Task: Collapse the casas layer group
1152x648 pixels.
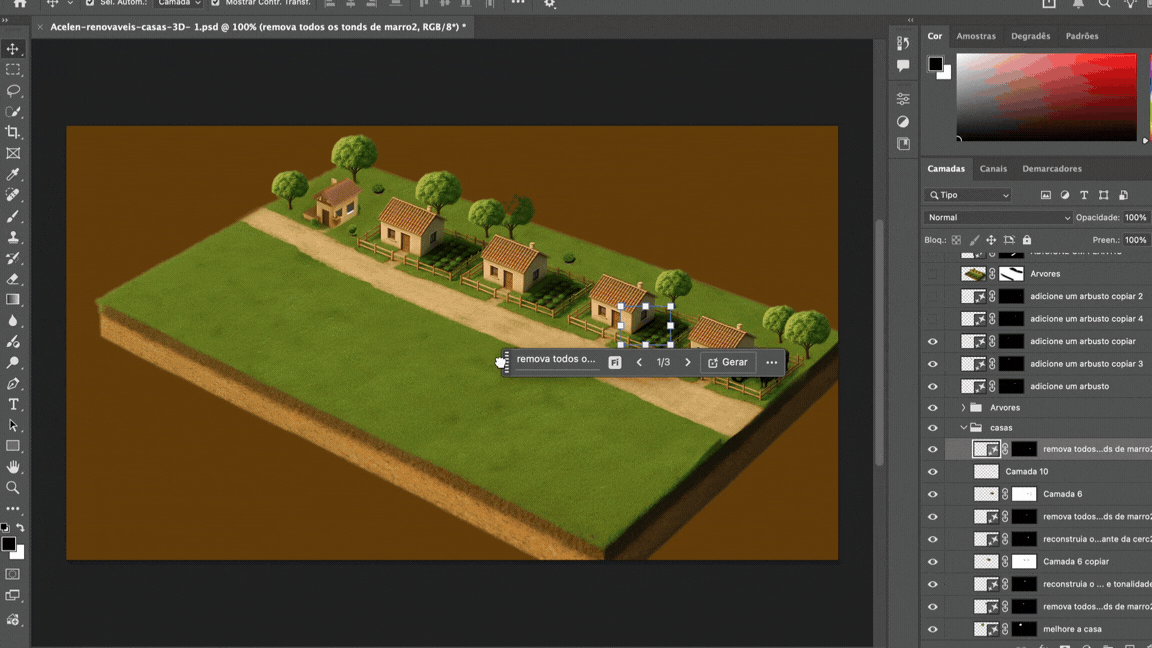Action: tap(963, 428)
